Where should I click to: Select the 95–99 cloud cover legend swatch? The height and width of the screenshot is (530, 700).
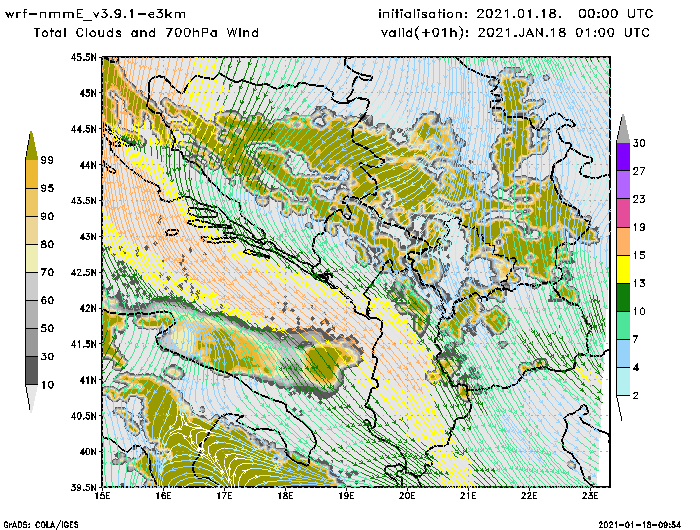tap(32, 174)
